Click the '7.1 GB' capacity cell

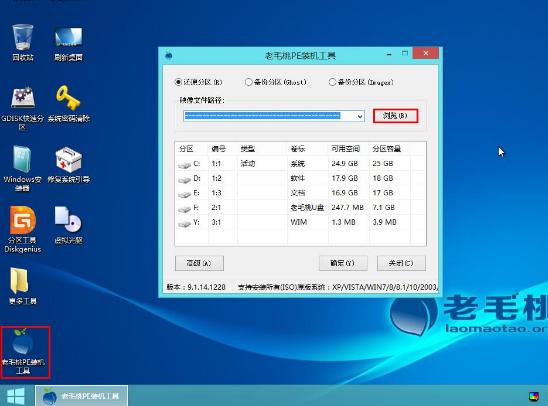click(383, 208)
